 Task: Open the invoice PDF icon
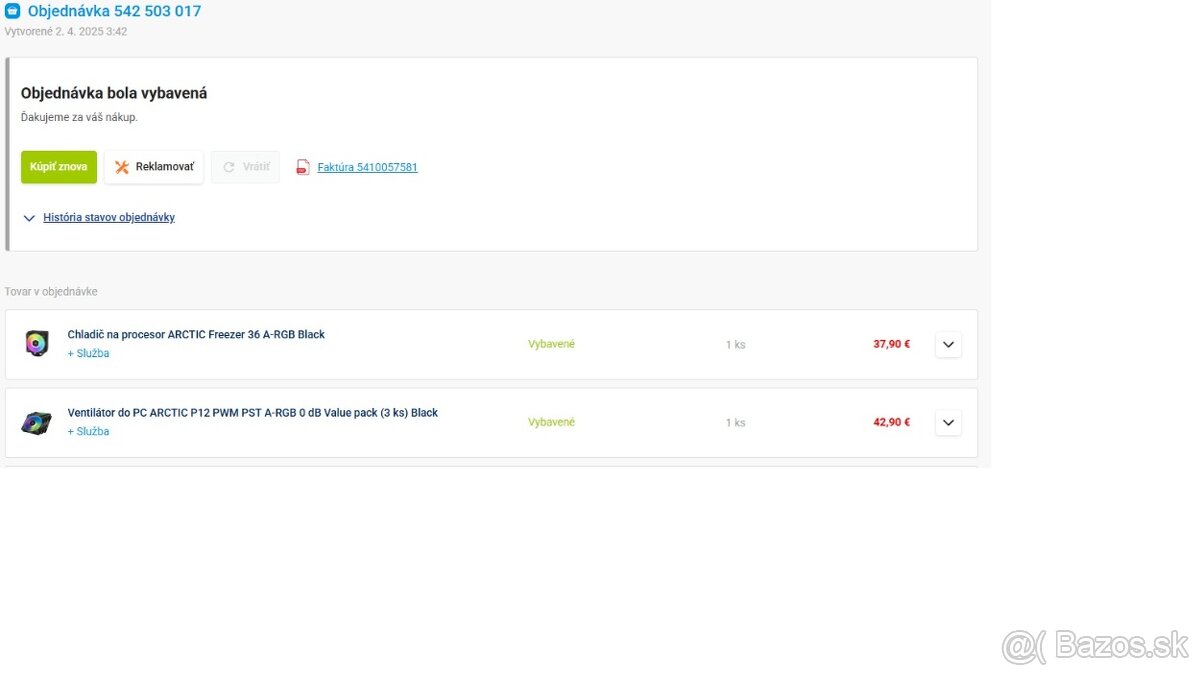(x=302, y=167)
